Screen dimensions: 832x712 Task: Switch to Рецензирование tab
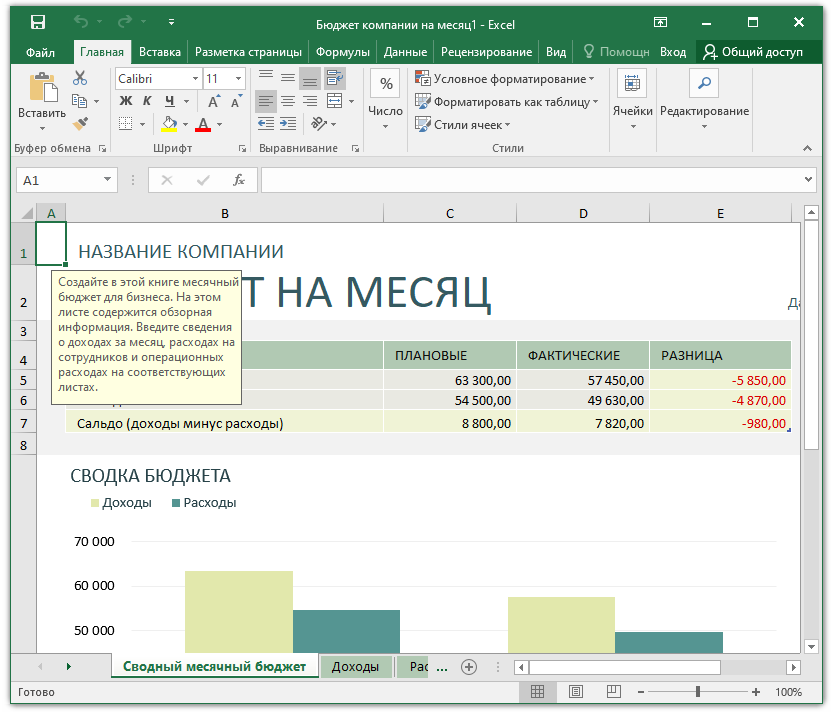coord(487,52)
